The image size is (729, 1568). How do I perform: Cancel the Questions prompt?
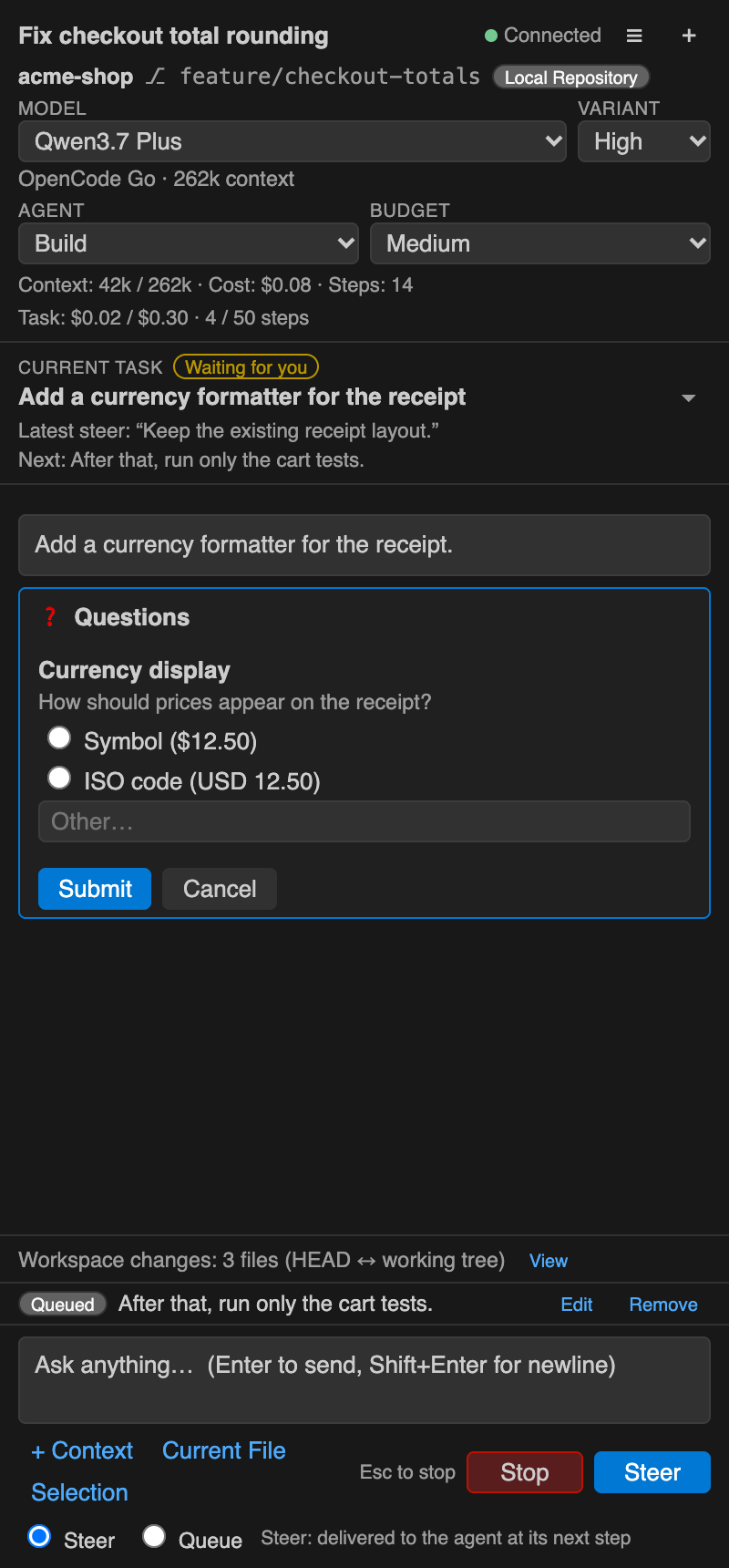coord(220,889)
